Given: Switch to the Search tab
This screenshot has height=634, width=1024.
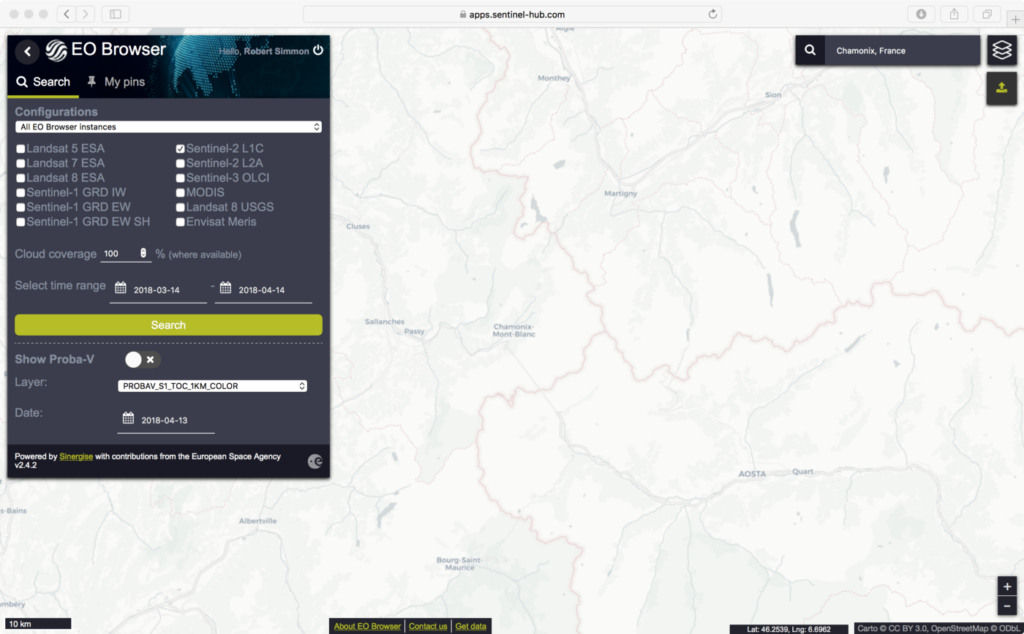Looking at the screenshot, I should pyautogui.click(x=43, y=82).
